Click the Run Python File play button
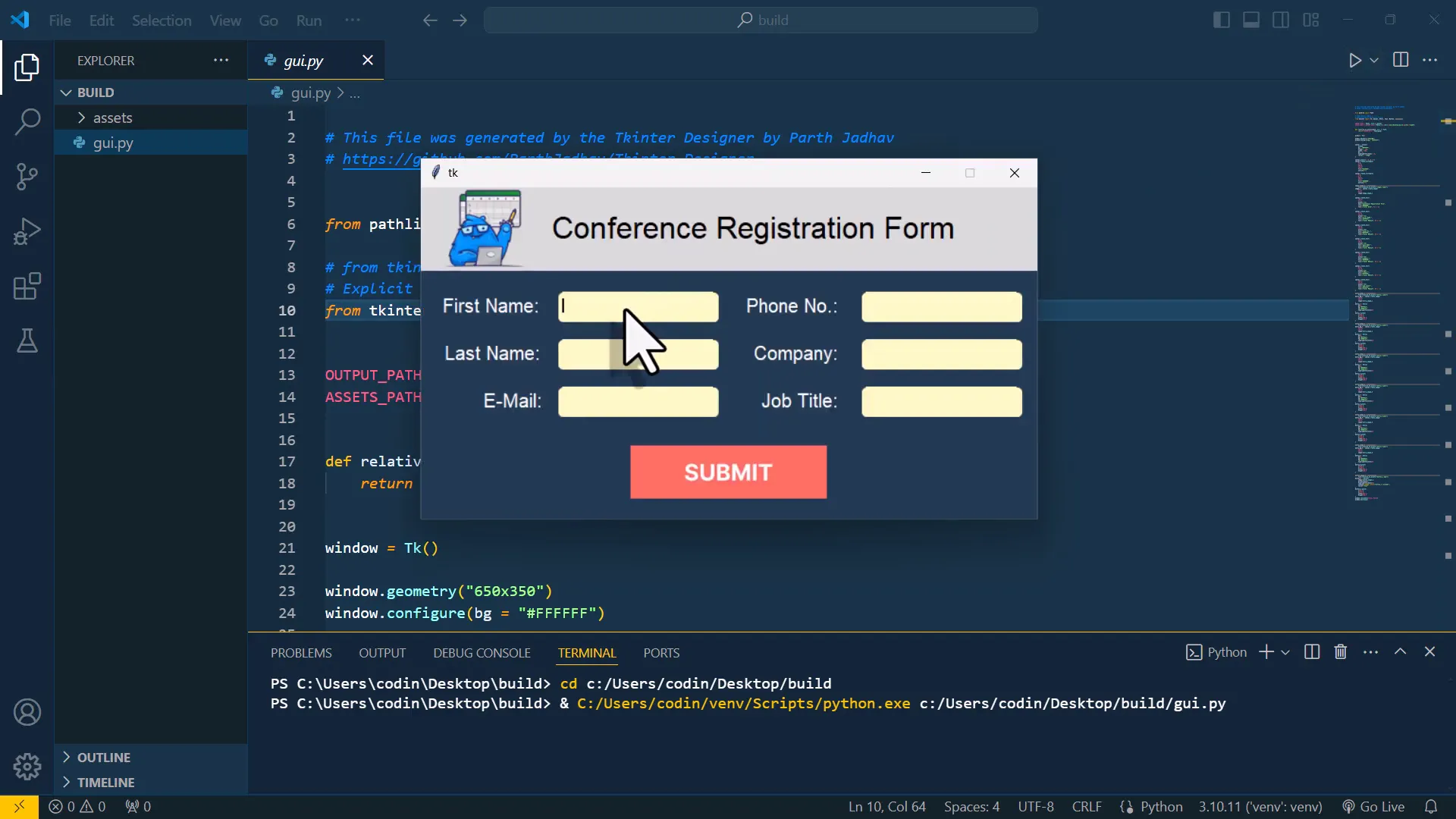 1356,61
